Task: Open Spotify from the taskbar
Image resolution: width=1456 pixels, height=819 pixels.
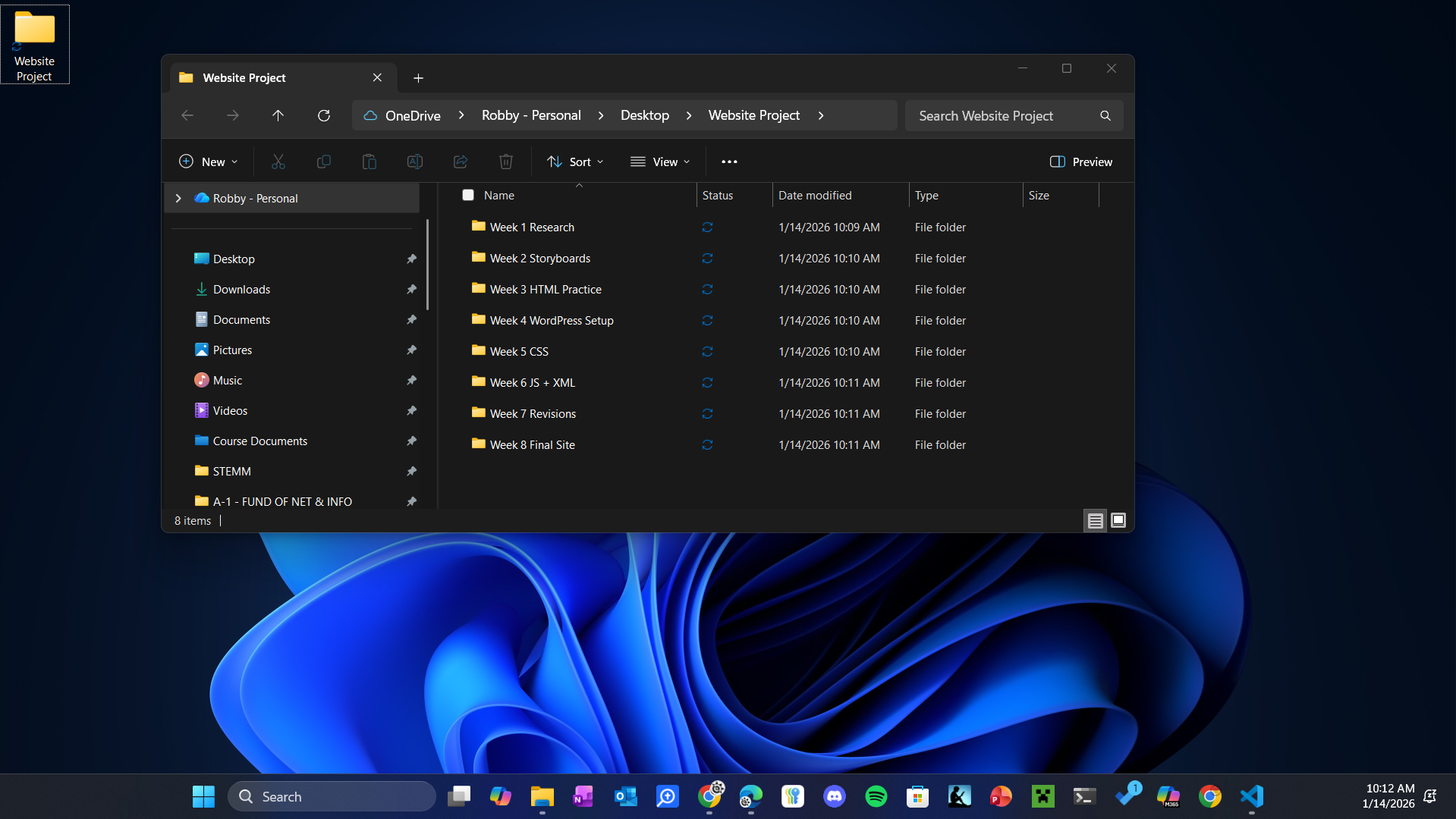Action: tap(876, 796)
